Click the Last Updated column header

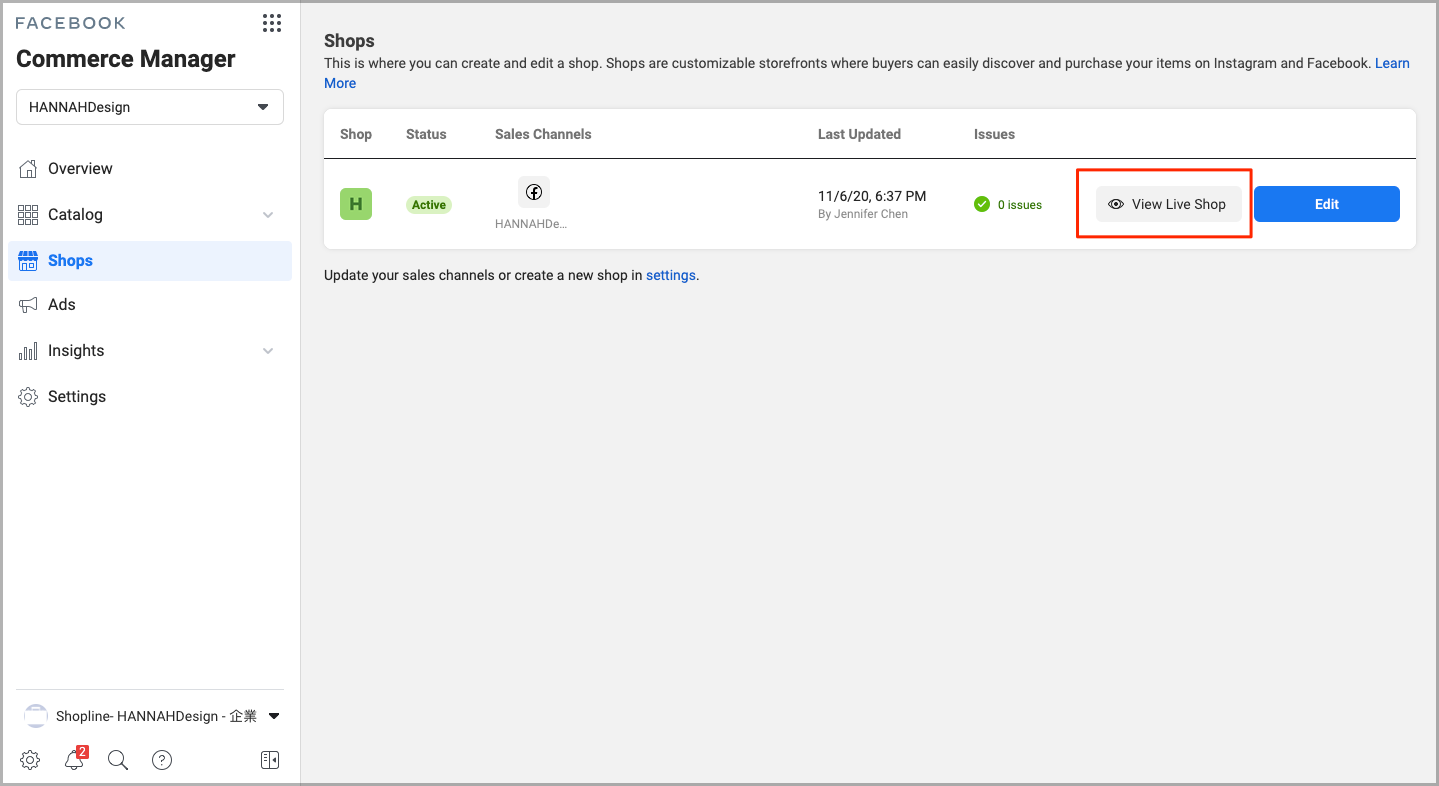click(x=859, y=134)
